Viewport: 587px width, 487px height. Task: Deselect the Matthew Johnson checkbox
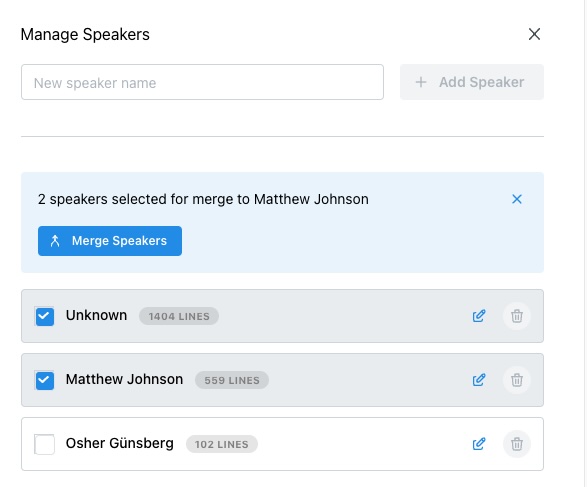pyautogui.click(x=45, y=380)
